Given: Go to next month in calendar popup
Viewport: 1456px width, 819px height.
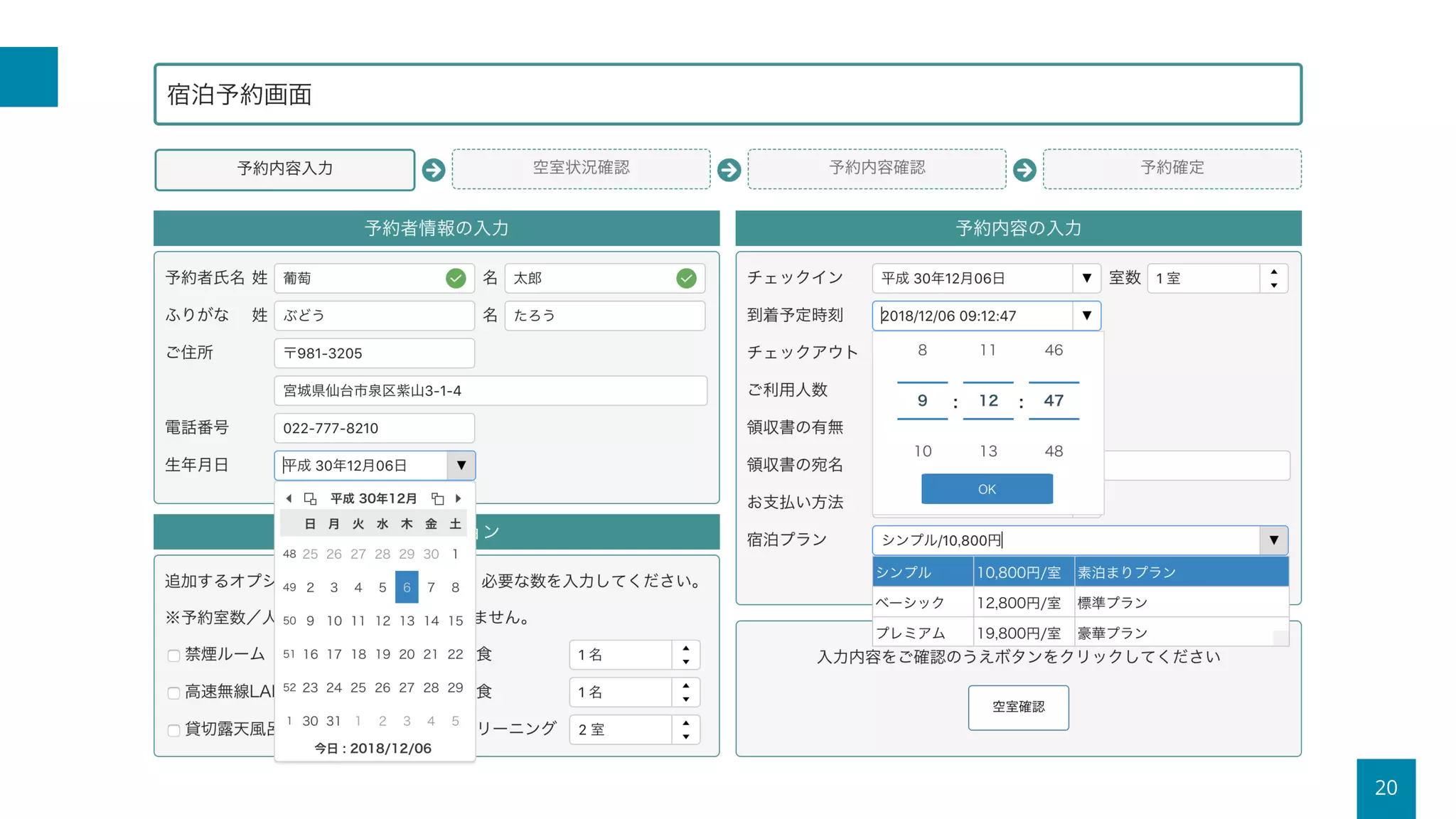Looking at the screenshot, I should pos(459,498).
